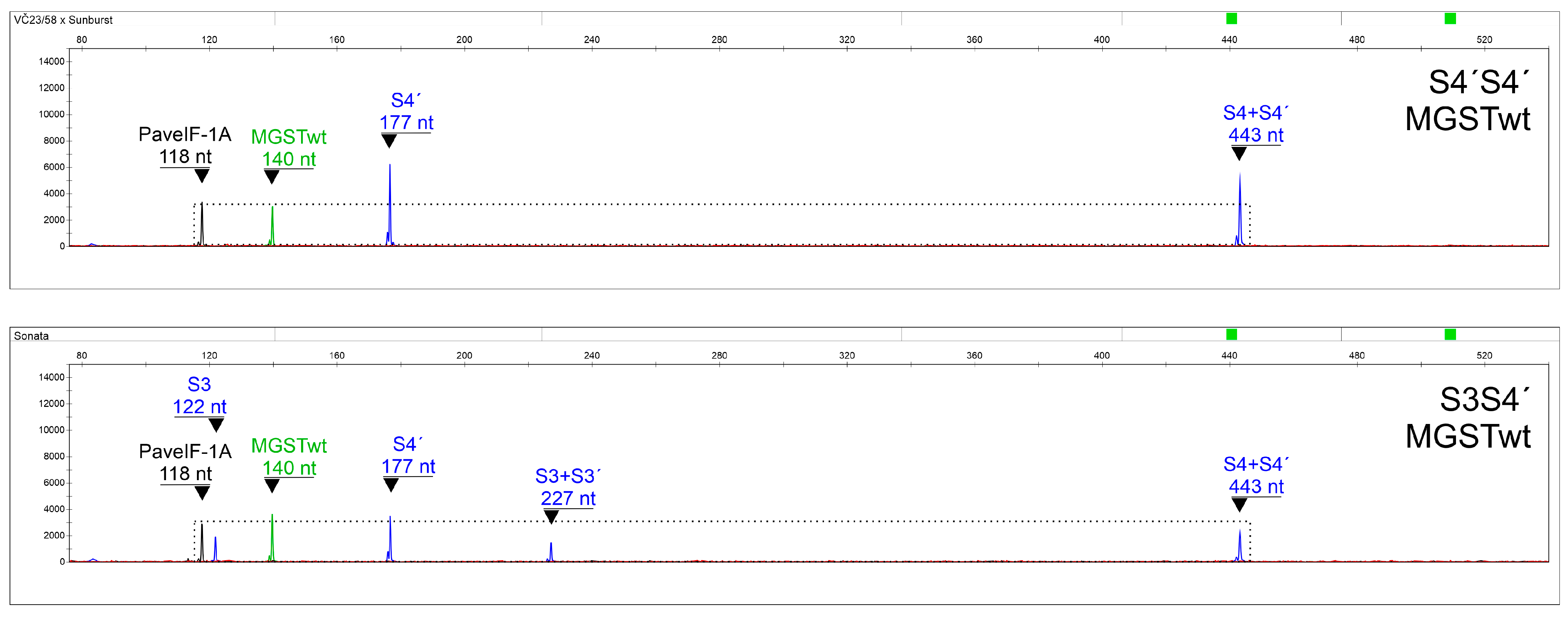Click the underlined 443 nt label in the top panel
The height and width of the screenshot is (621, 1568).
pyautogui.click(x=1255, y=135)
